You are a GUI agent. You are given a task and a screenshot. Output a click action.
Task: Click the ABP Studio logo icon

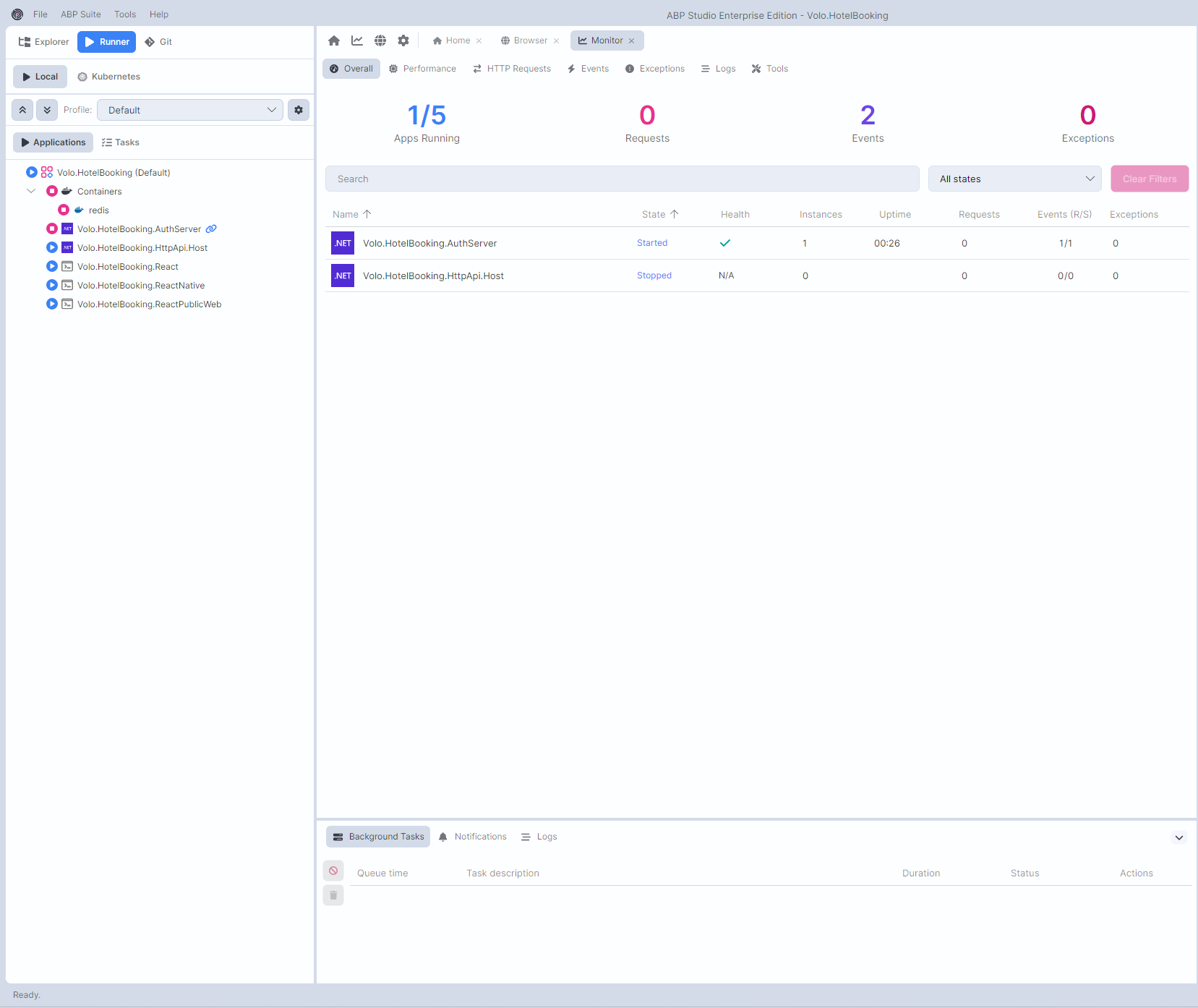[x=17, y=14]
